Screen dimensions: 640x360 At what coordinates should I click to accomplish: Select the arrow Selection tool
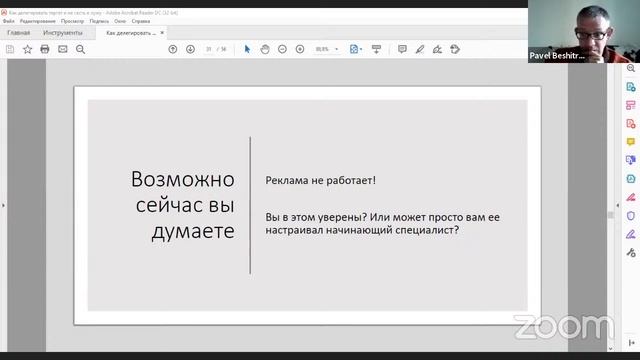pos(247,49)
